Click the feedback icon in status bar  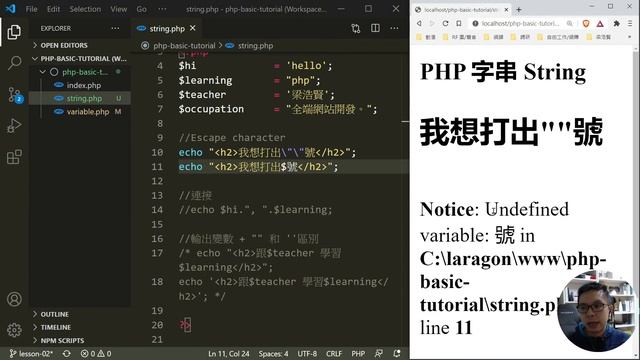click(379, 354)
